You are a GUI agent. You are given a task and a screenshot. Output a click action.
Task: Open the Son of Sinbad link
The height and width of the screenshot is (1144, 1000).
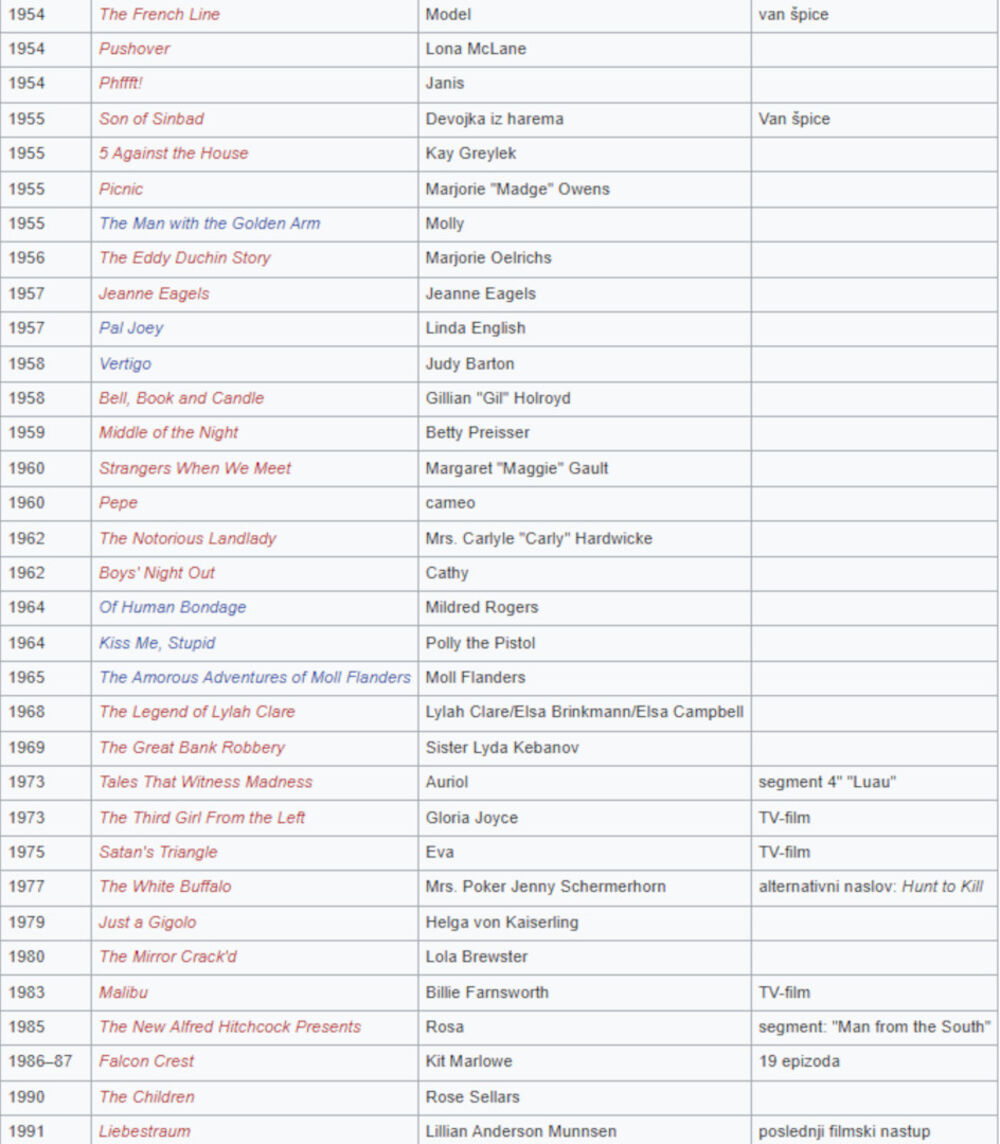(151, 119)
